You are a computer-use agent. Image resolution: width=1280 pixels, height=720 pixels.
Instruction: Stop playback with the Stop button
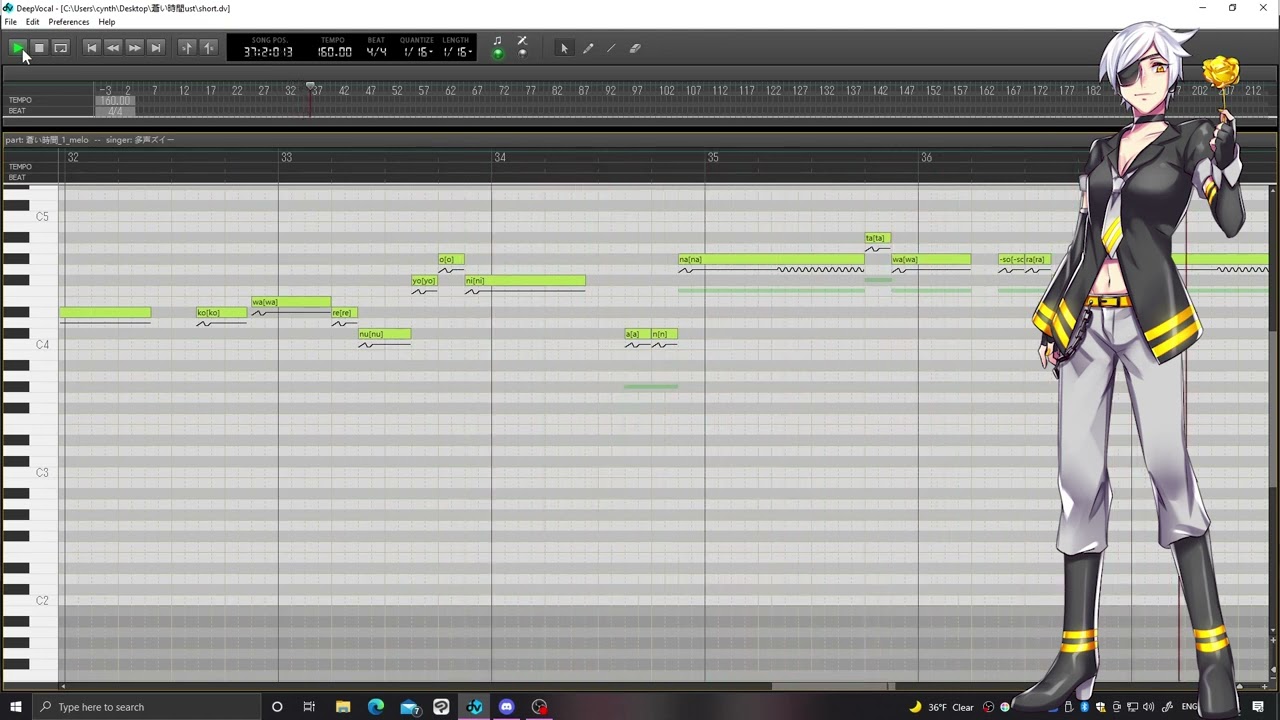click(x=39, y=47)
